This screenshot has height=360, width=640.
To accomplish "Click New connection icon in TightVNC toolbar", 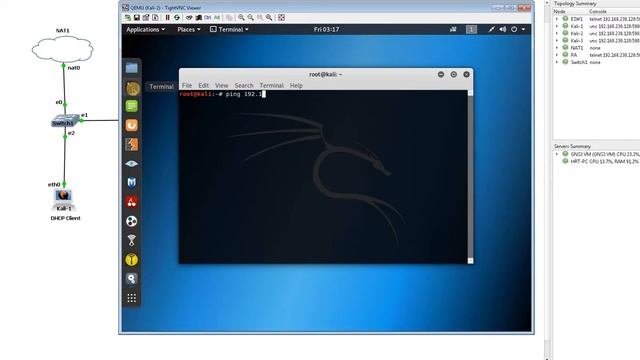I will click(128, 18).
